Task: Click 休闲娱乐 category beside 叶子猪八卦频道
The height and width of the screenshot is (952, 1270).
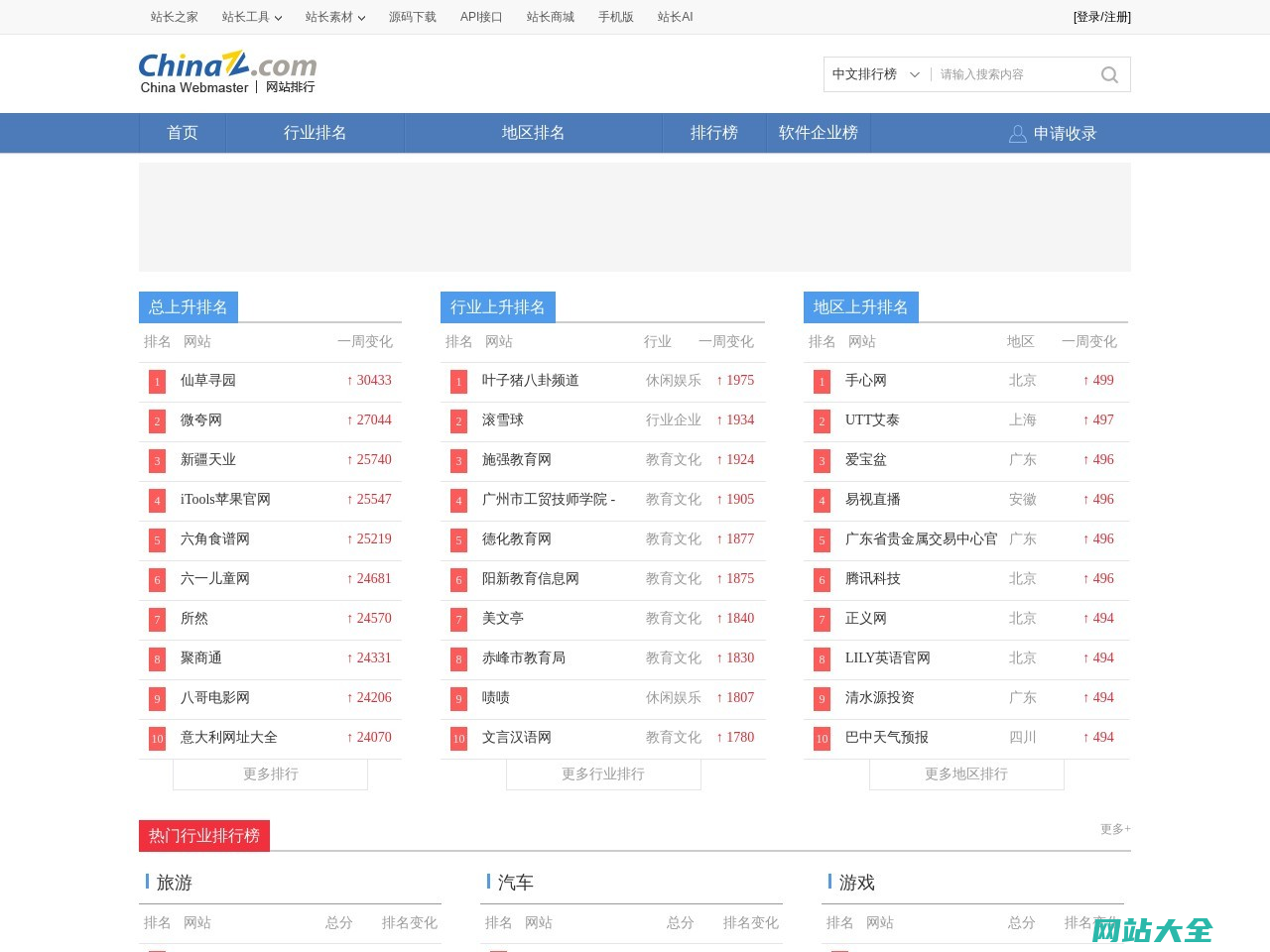Action: click(x=674, y=381)
